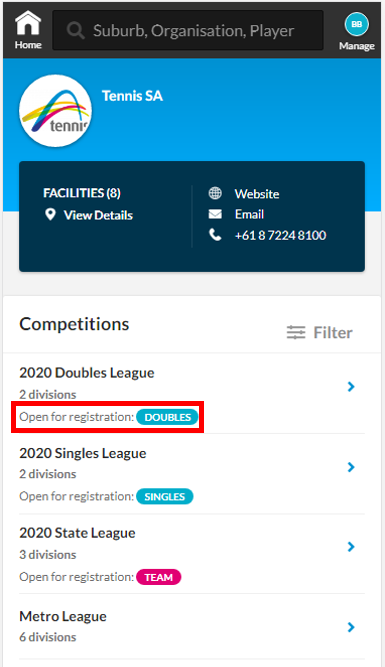Screen dimensions: 385x667
Task: Expand the 2020 Doubles League chevron
Action: click(351, 386)
